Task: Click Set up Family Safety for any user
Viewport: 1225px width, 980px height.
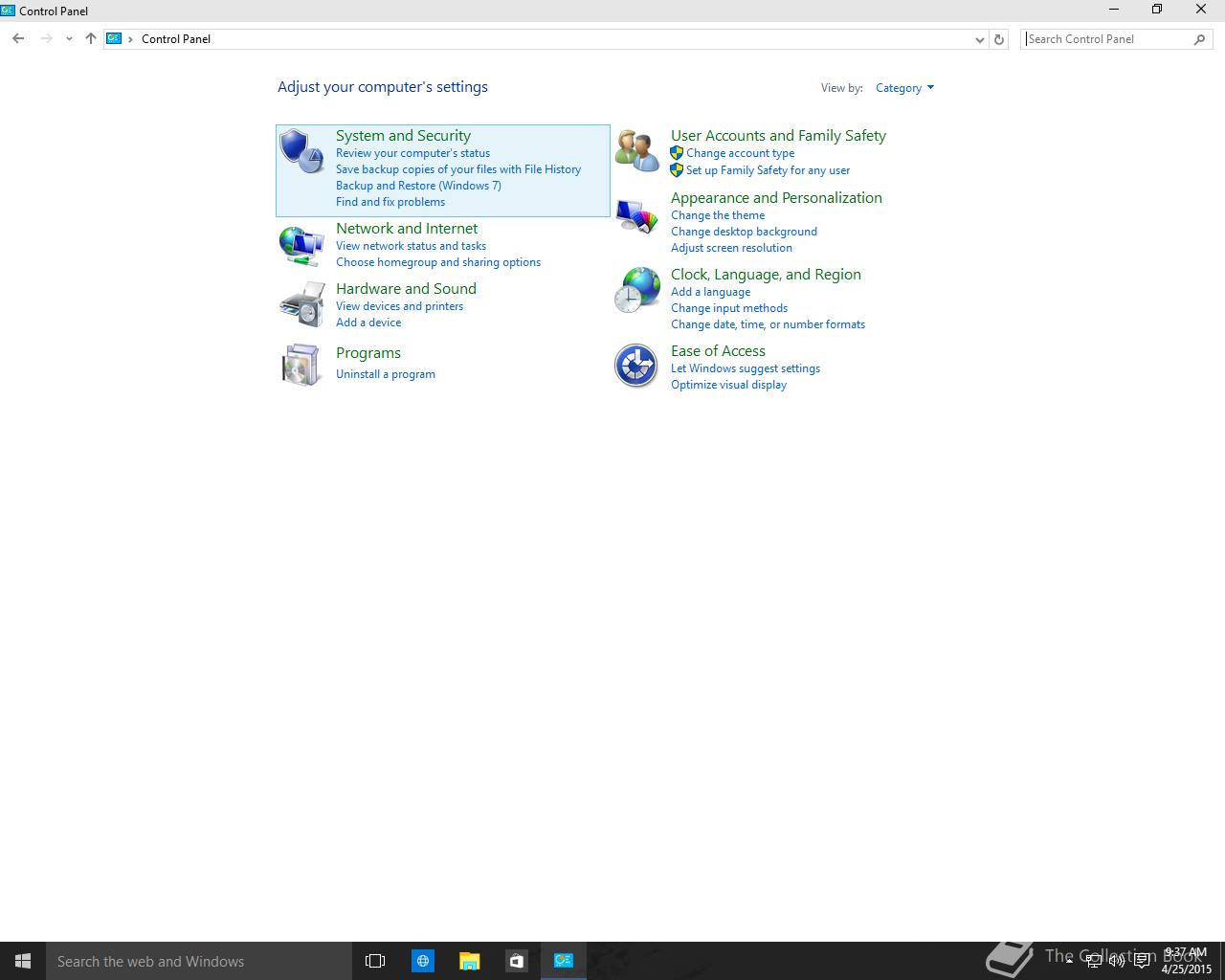Action: [x=768, y=170]
